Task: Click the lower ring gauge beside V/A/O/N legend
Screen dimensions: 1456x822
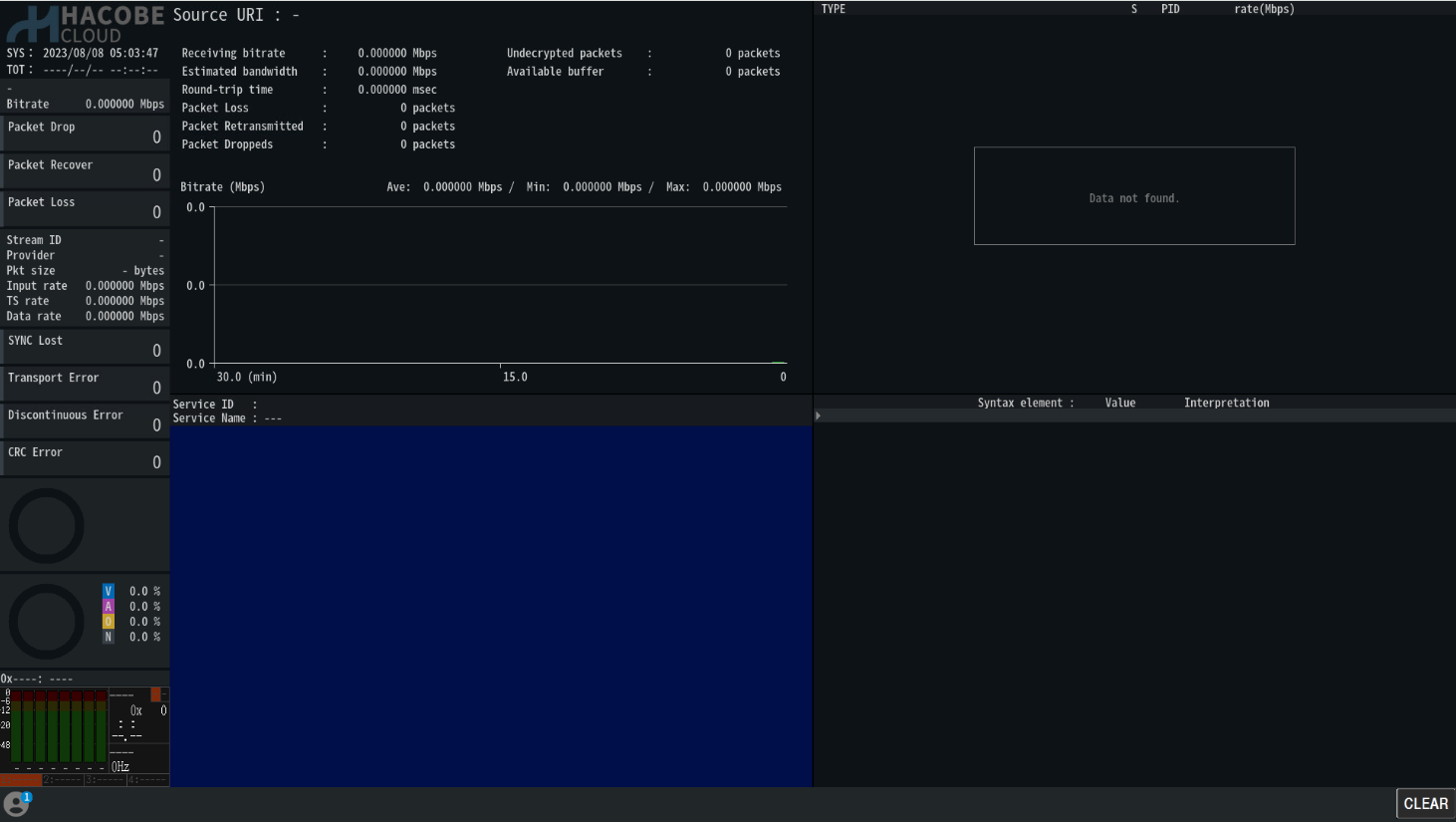Action: click(47, 621)
